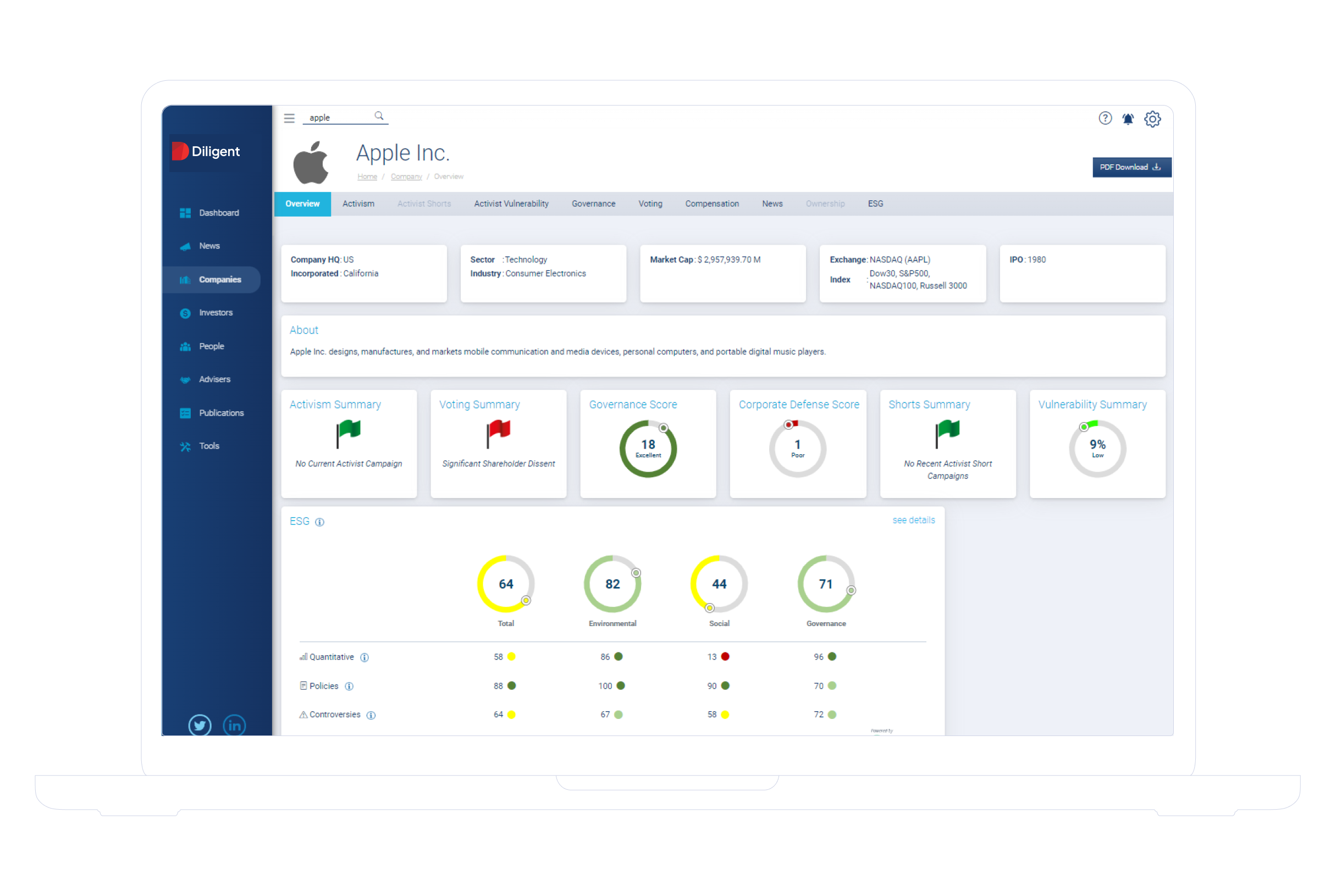1336x896 pixels.
Task: Open the help question mark icon
Action: (x=1105, y=118)
